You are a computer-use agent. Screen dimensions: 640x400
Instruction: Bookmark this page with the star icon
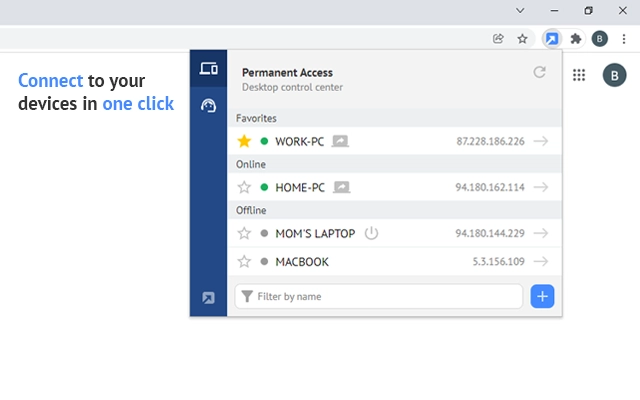(522, 39)
